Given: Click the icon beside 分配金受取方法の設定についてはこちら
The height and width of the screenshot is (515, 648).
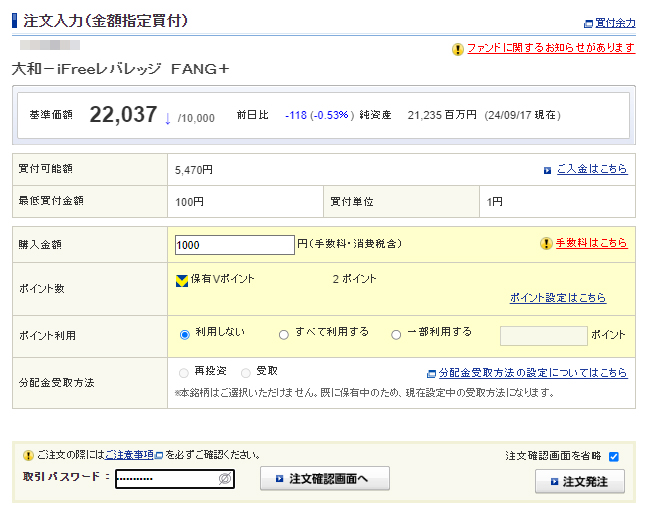Looking at the screenshot, I should click(431, 373).
